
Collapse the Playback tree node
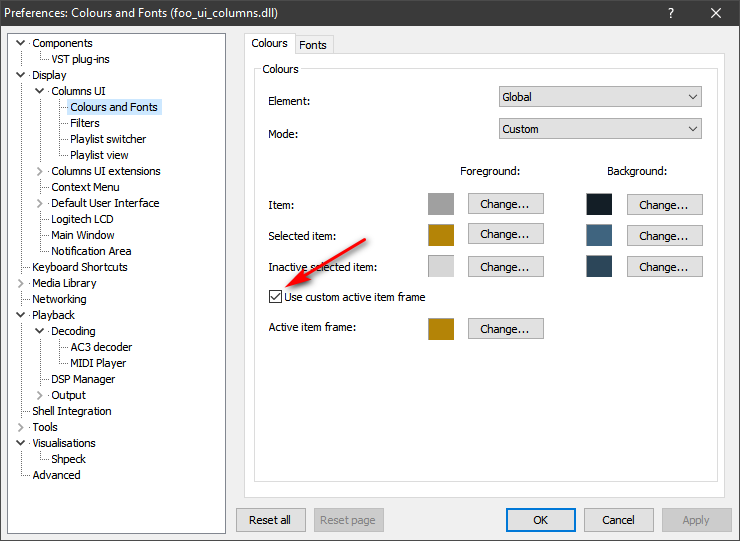(x=22, y=315)
